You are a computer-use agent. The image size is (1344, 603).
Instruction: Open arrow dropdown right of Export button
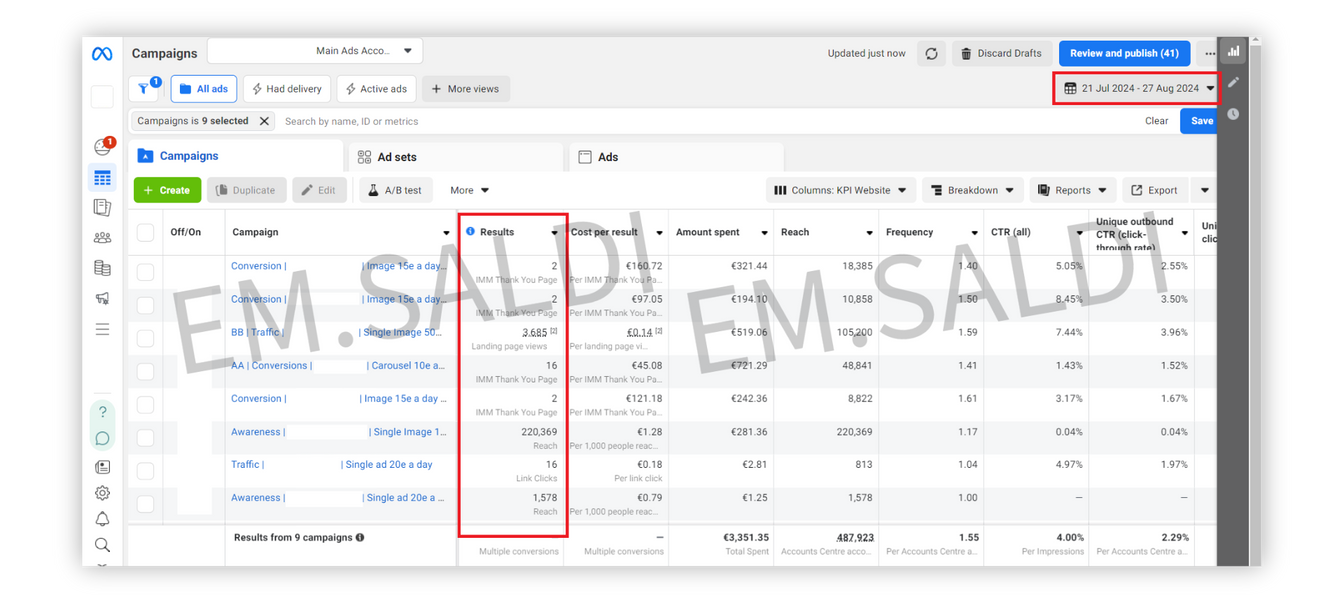(x=1204, y=190)
